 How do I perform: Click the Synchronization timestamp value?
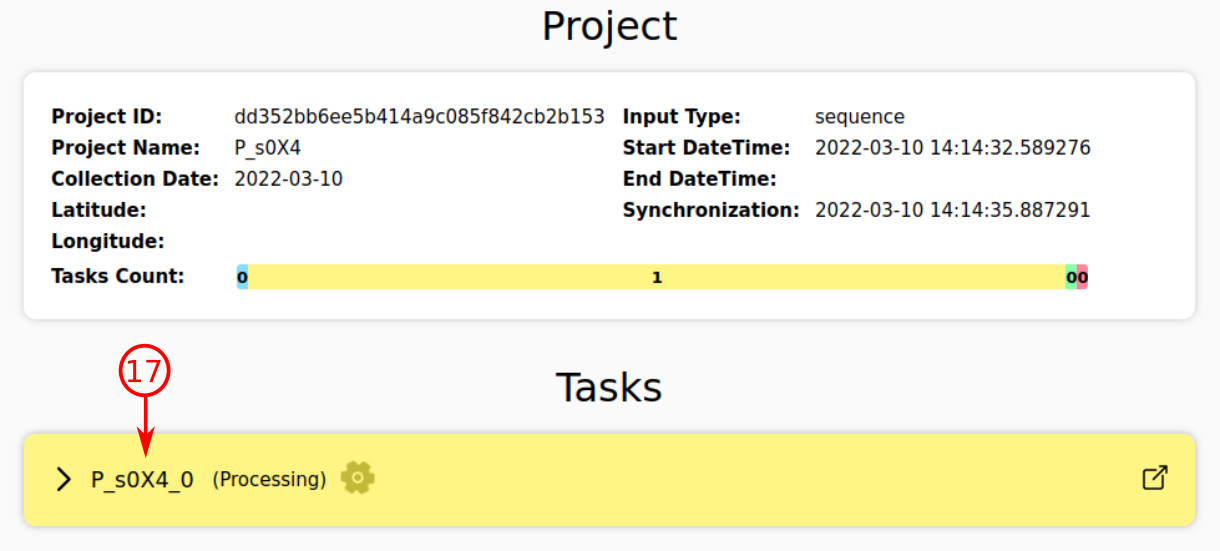tap(952, 210)
